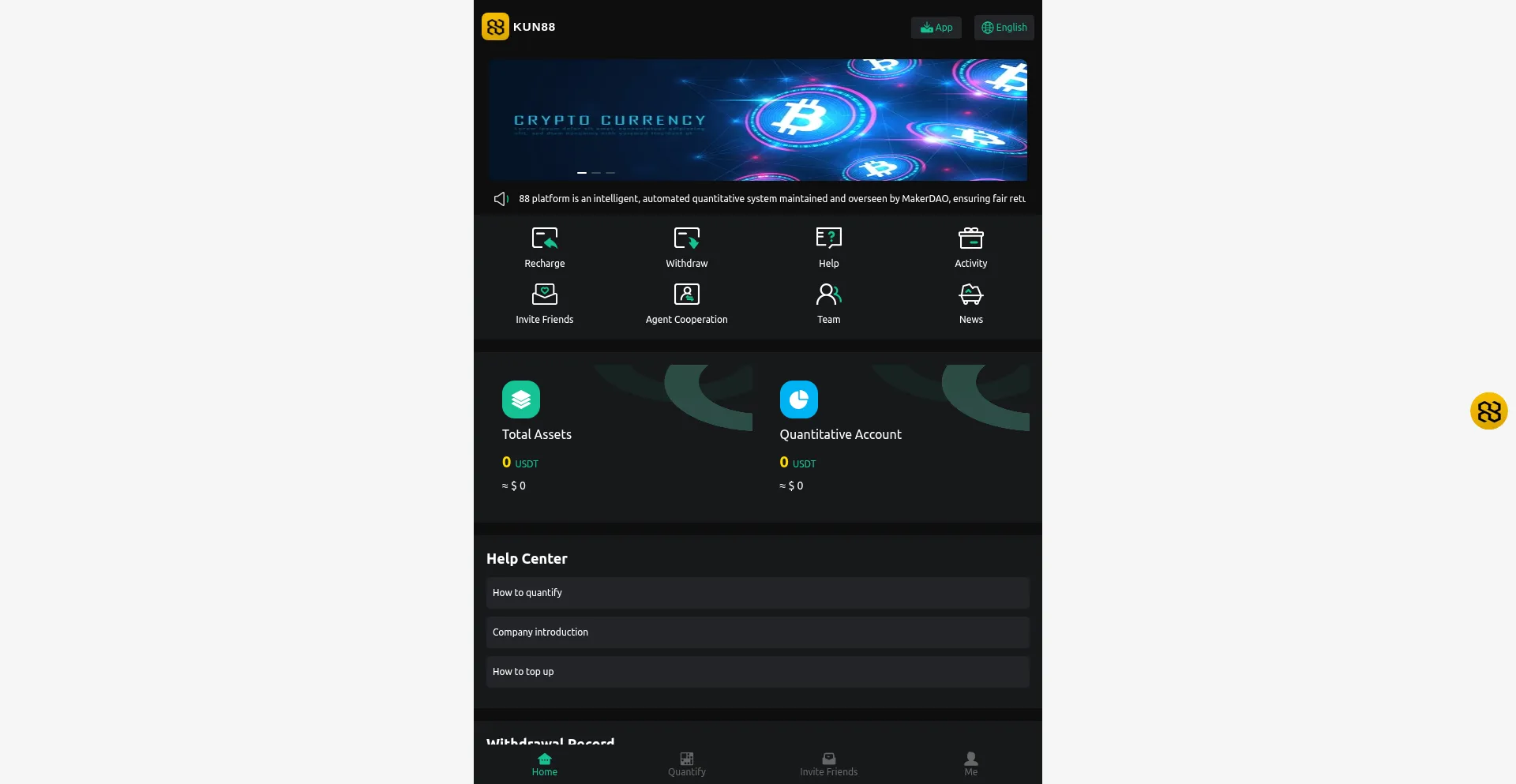Image resolution: width=1516 pixels, height=784 pixels.
Task: Download the App via header button
Action: [936, 28]
